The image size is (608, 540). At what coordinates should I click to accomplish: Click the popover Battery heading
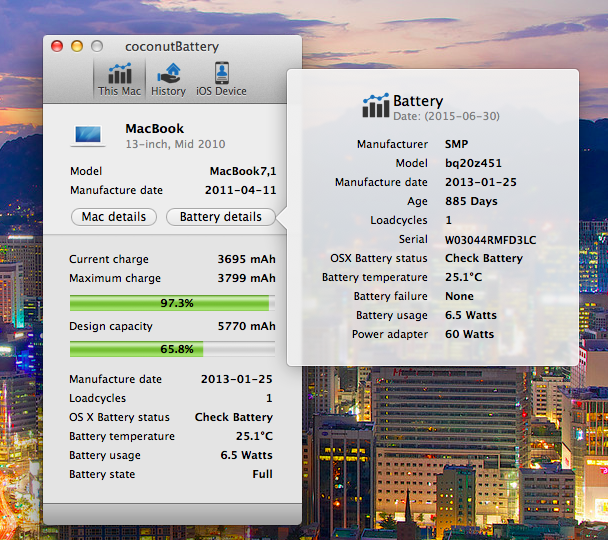click(418, 101)
